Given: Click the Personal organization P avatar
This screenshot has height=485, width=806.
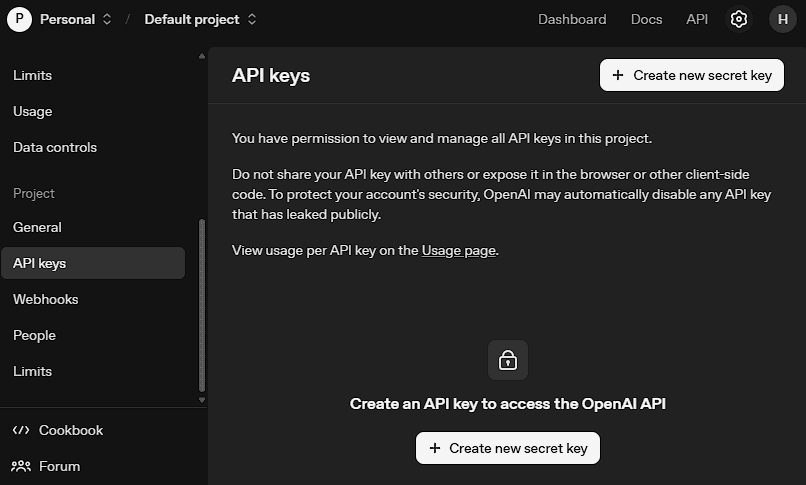Looking at the screenshot, I should pyautogui.click(x=19, y=19).
